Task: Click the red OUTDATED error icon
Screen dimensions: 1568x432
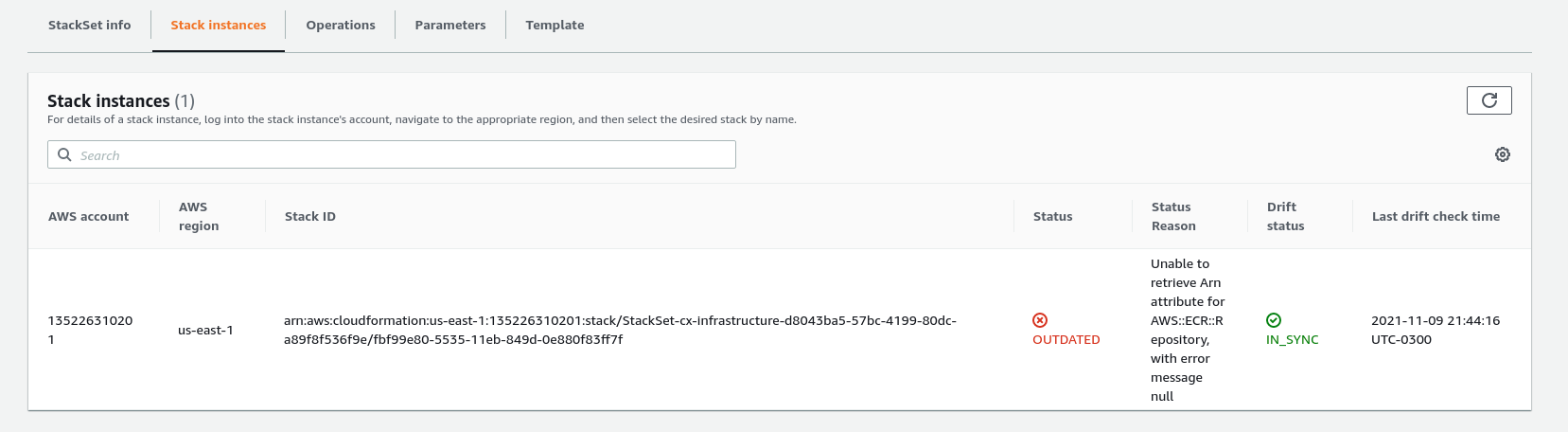Action: pos(1040,320)
